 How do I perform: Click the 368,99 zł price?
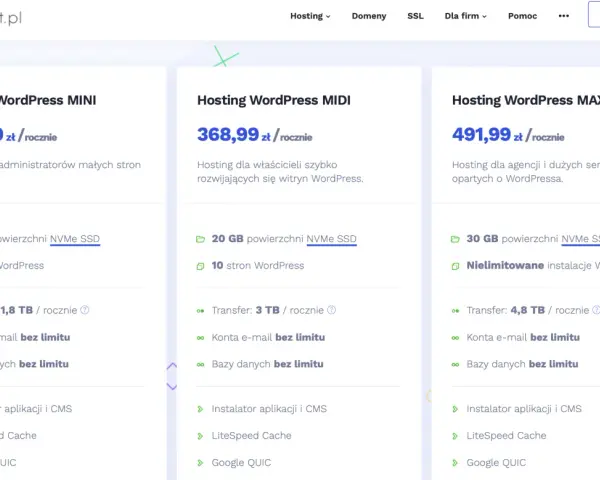[x=233, y=135]
